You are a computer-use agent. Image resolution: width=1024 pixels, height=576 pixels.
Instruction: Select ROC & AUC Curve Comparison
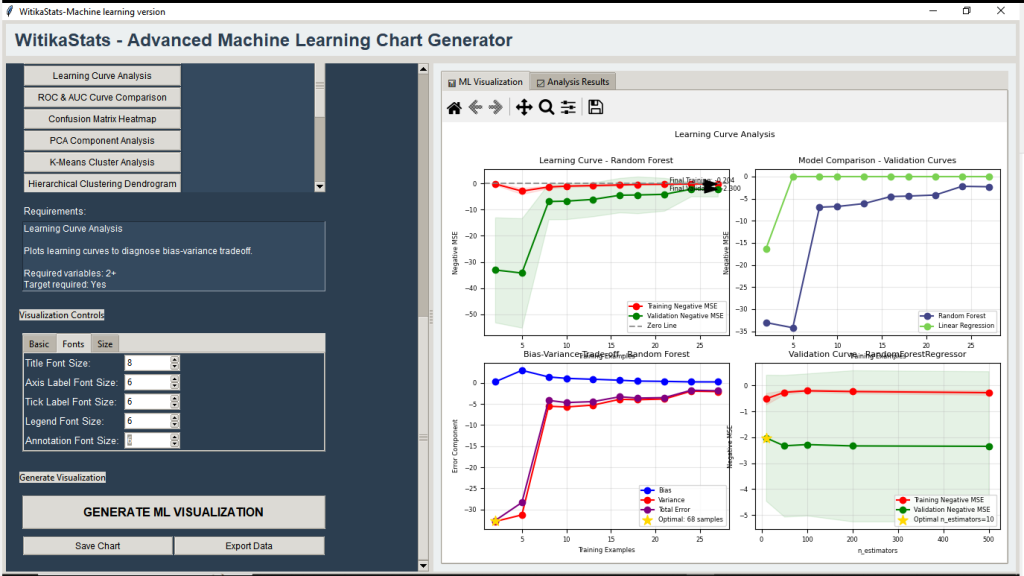tap(102, 97)
